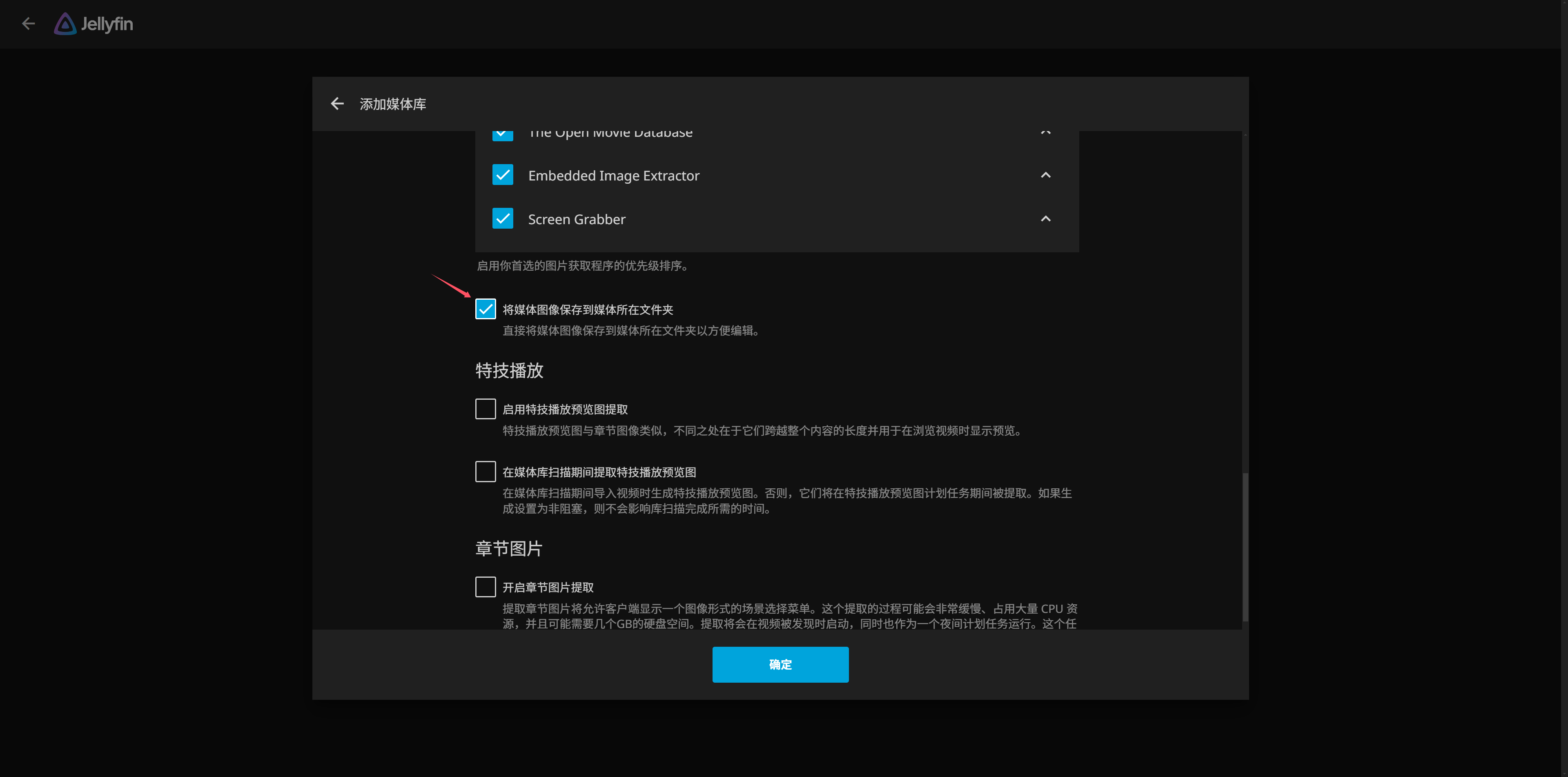
Task: Click the dialog's vertical scrollbar thumb
Action: point(1245,546)
